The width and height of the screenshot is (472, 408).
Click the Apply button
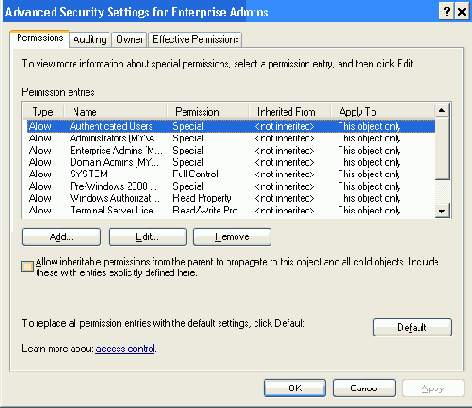pyautogui.click(x=433, y=388)
